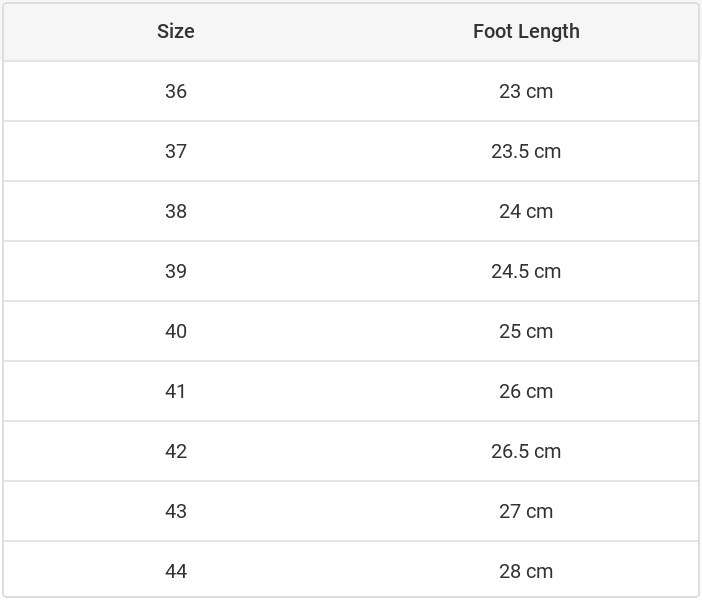Select the size 36 cell
The height and width of the screenshot is (600, 702).
176,91
